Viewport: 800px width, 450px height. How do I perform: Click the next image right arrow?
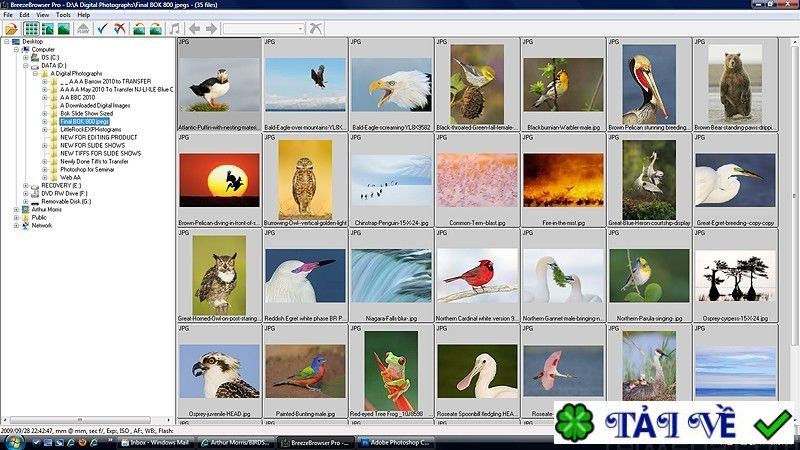tap(211, 29)
